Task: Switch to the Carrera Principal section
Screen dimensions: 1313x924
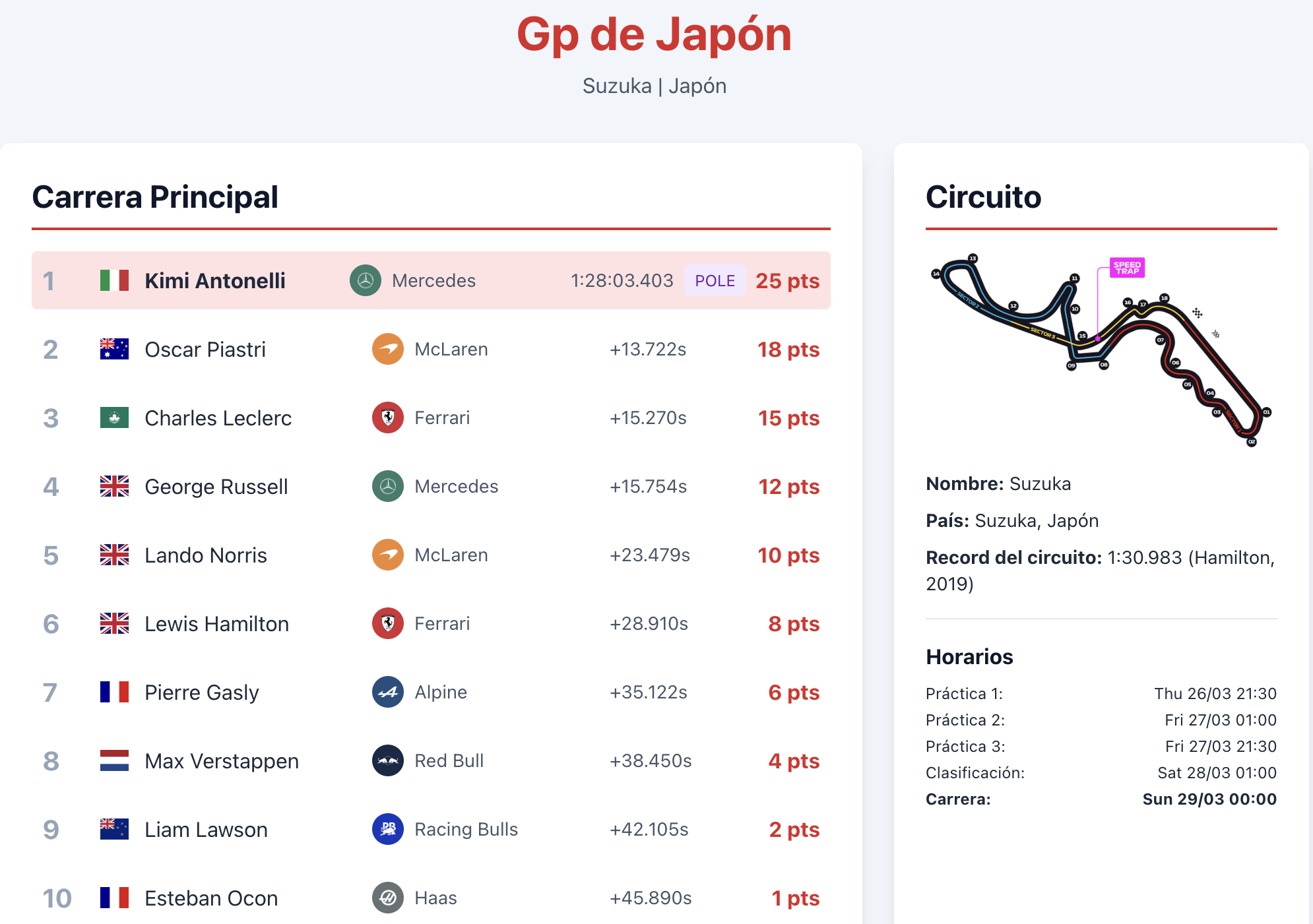Action: pos(156,197)
